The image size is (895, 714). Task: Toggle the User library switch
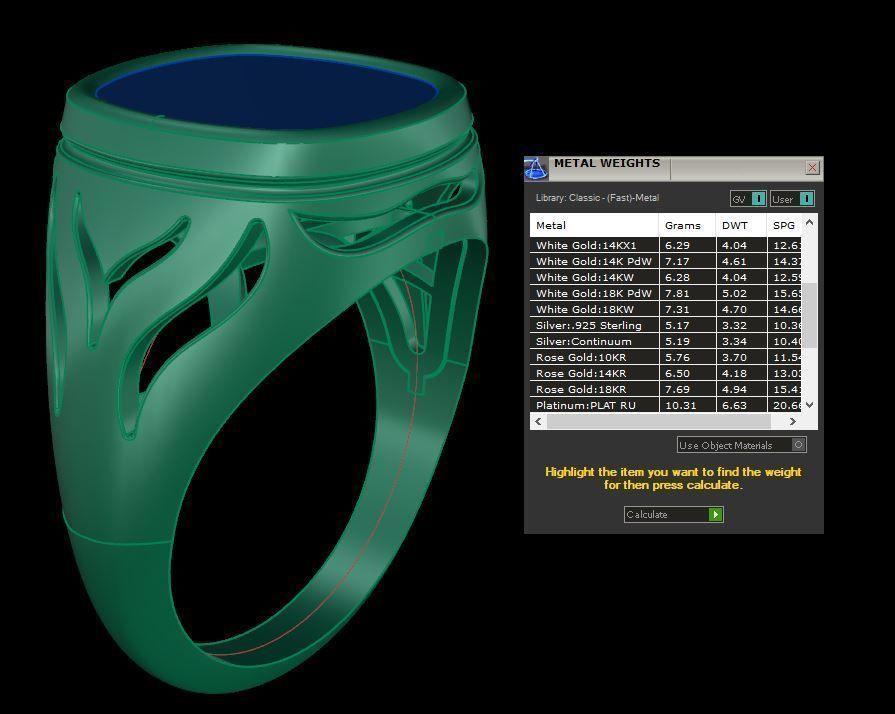tap(806, 199)
